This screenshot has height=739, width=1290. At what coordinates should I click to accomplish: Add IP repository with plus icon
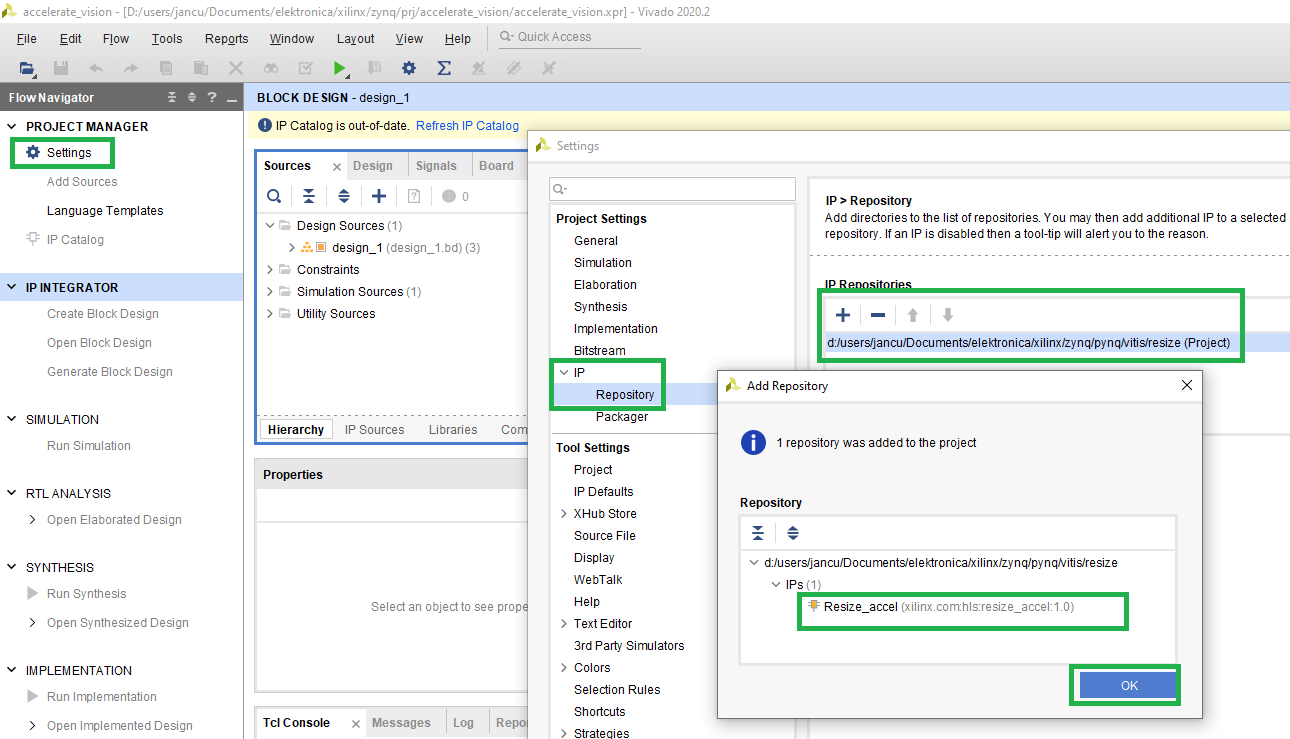pyautogui.click(x=843, y=315)
